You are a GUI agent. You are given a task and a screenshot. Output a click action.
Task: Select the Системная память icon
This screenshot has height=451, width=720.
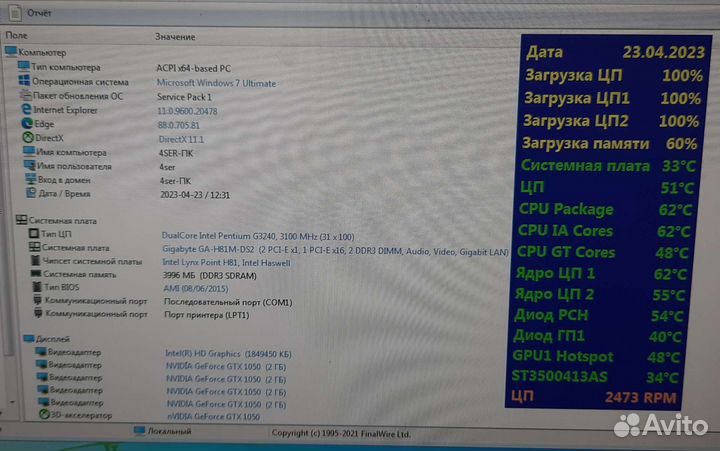pyautogui.click(x=35, y=273)
